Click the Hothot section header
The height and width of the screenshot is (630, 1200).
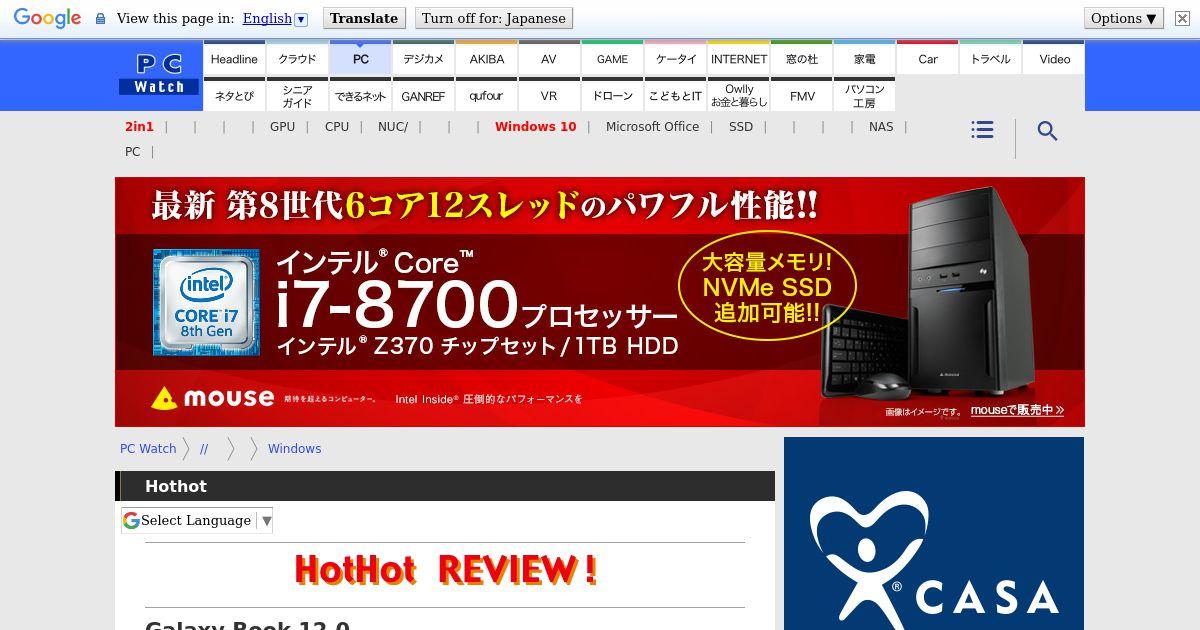click(x=445, y=486)
